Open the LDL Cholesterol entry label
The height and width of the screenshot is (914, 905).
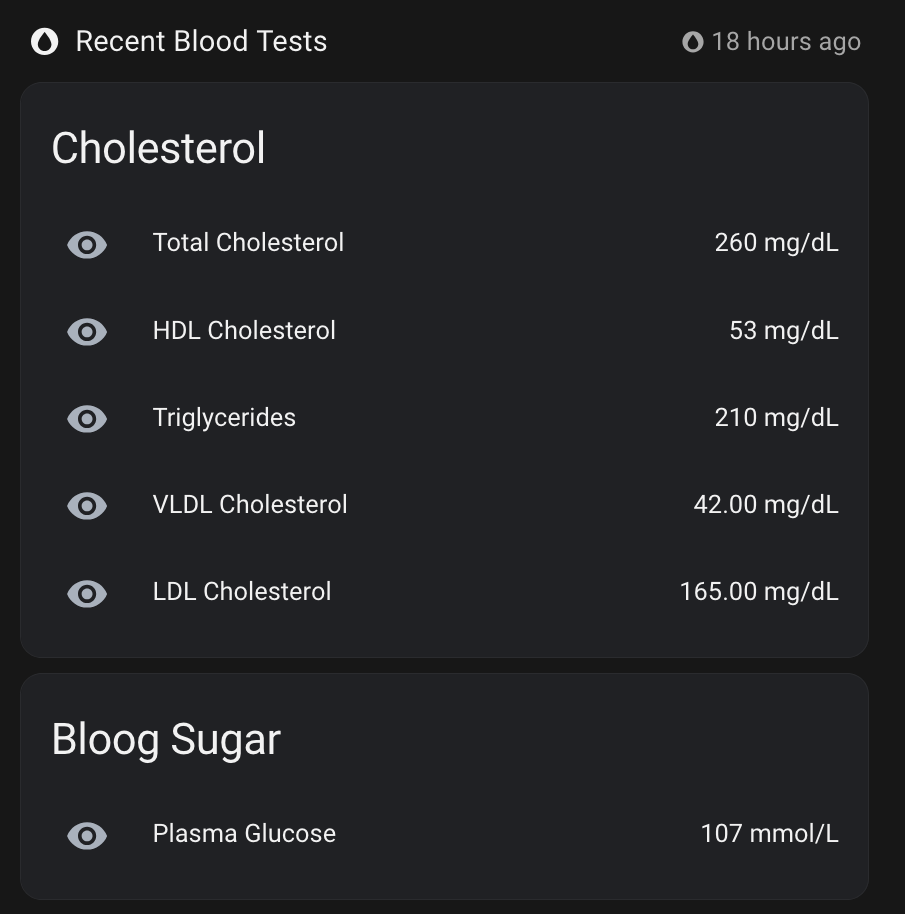242,592
